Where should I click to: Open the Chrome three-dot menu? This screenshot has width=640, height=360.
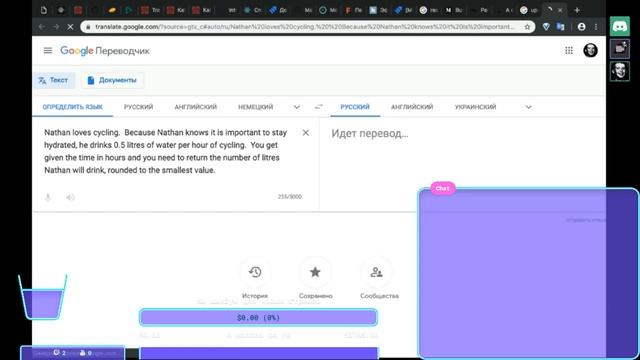(596, 27)
